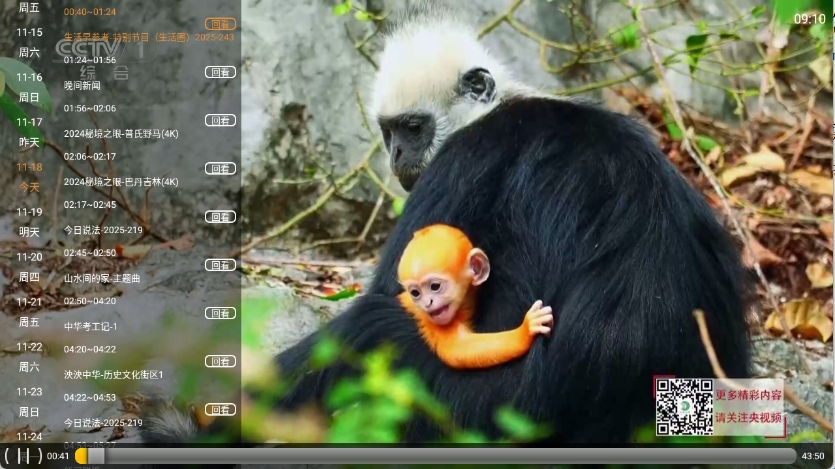Select the highlighted 11-18 今天 date
835x469 pixels.
click(29, 177)
